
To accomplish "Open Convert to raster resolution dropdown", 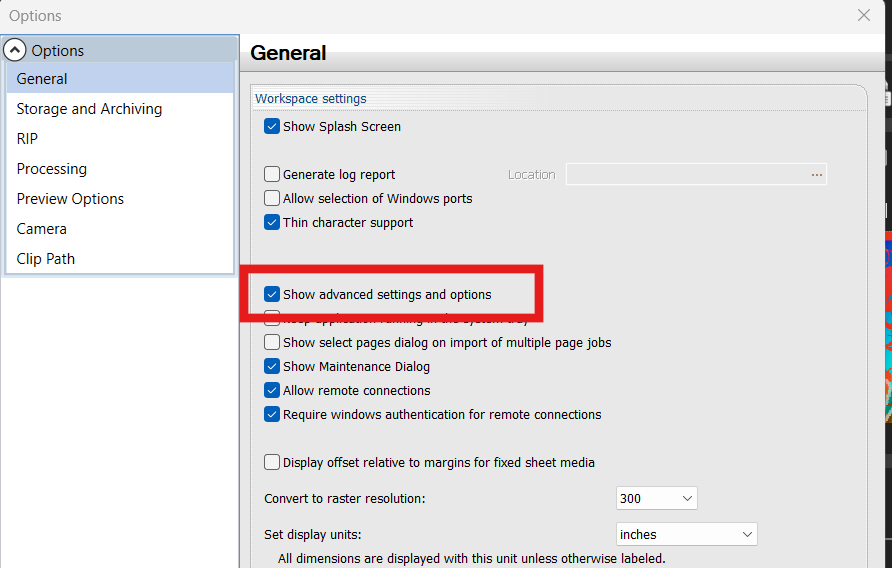I will (x=656, y=499).
